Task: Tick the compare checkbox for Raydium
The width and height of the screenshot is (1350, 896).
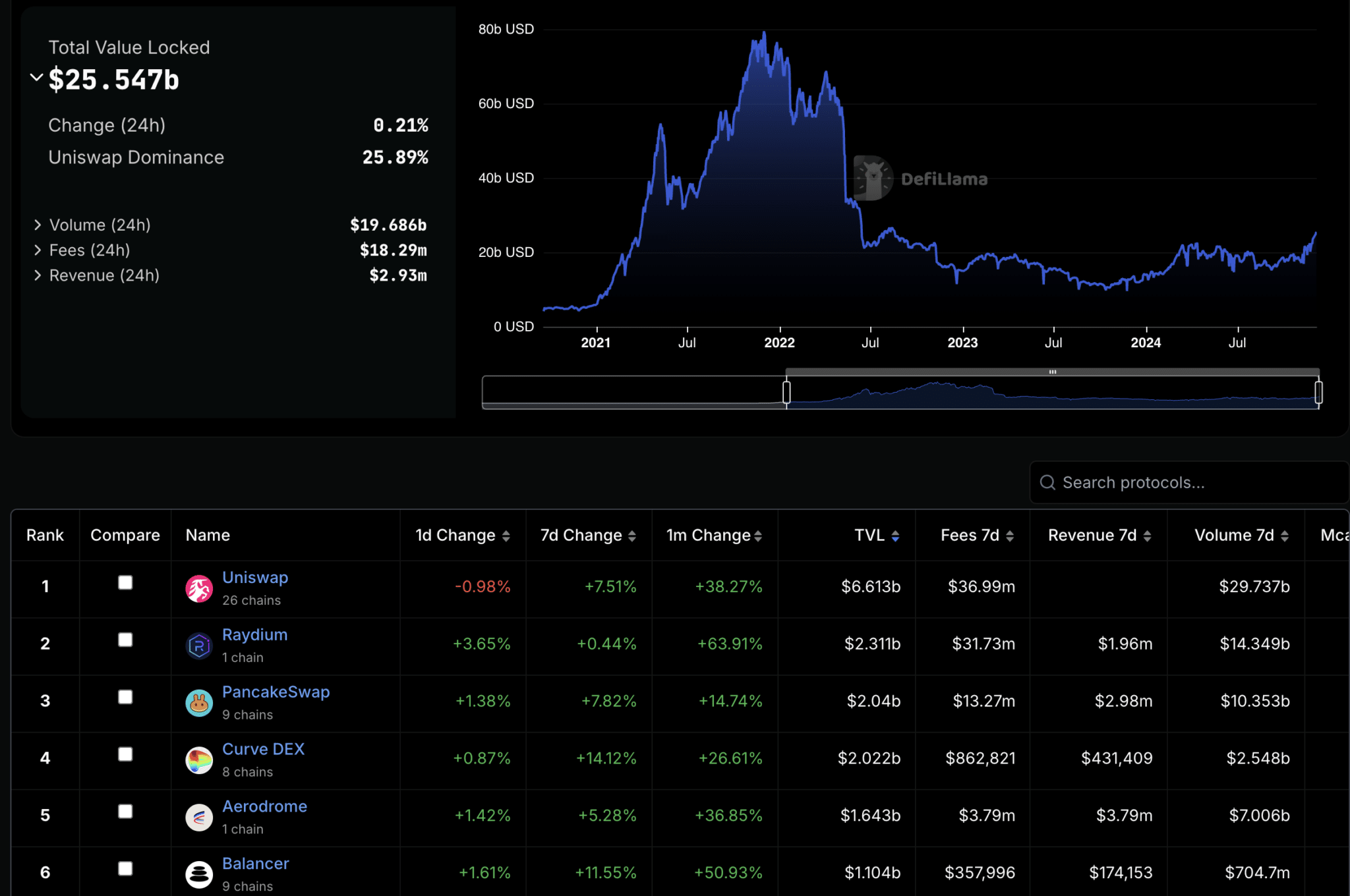Action: [125, 640]
